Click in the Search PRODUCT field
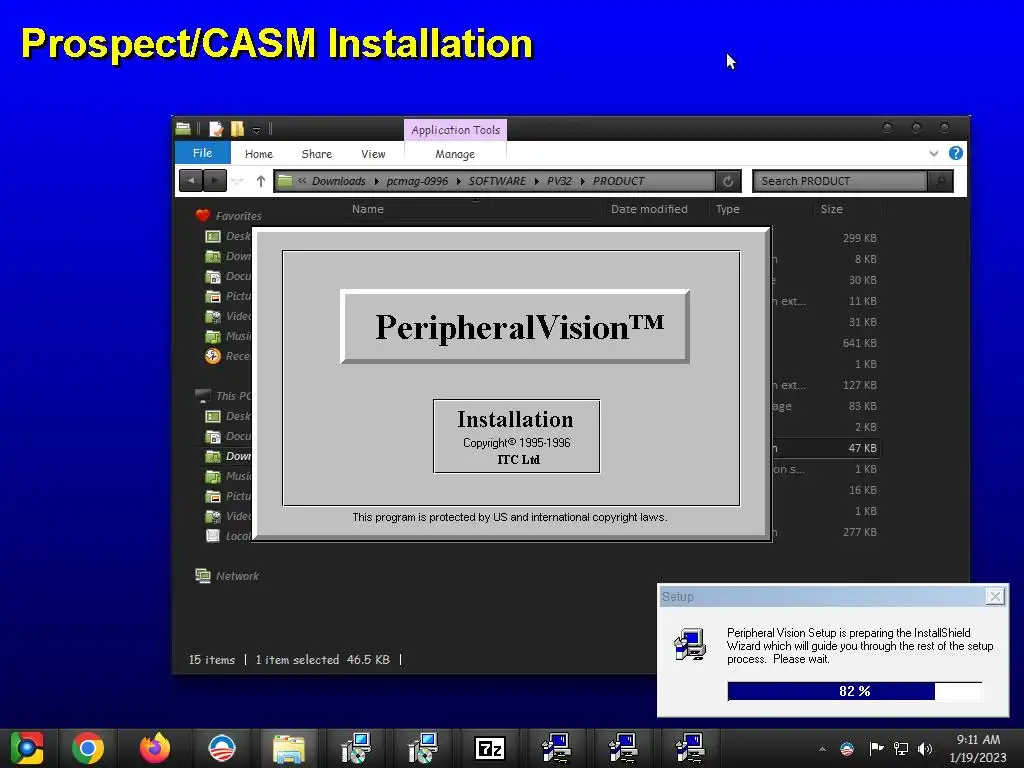 [840, 181]
